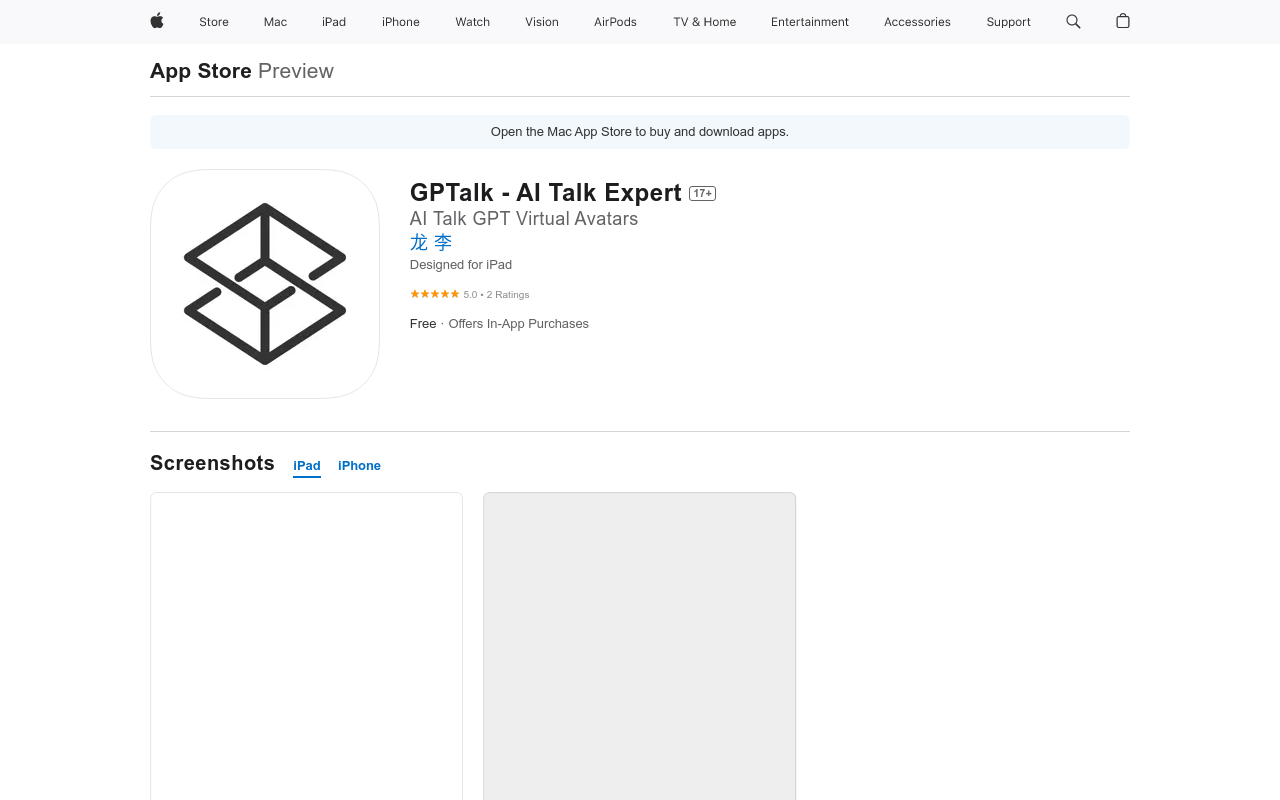Open the Support menu

pyautogui.click(x=1008, y=22)
